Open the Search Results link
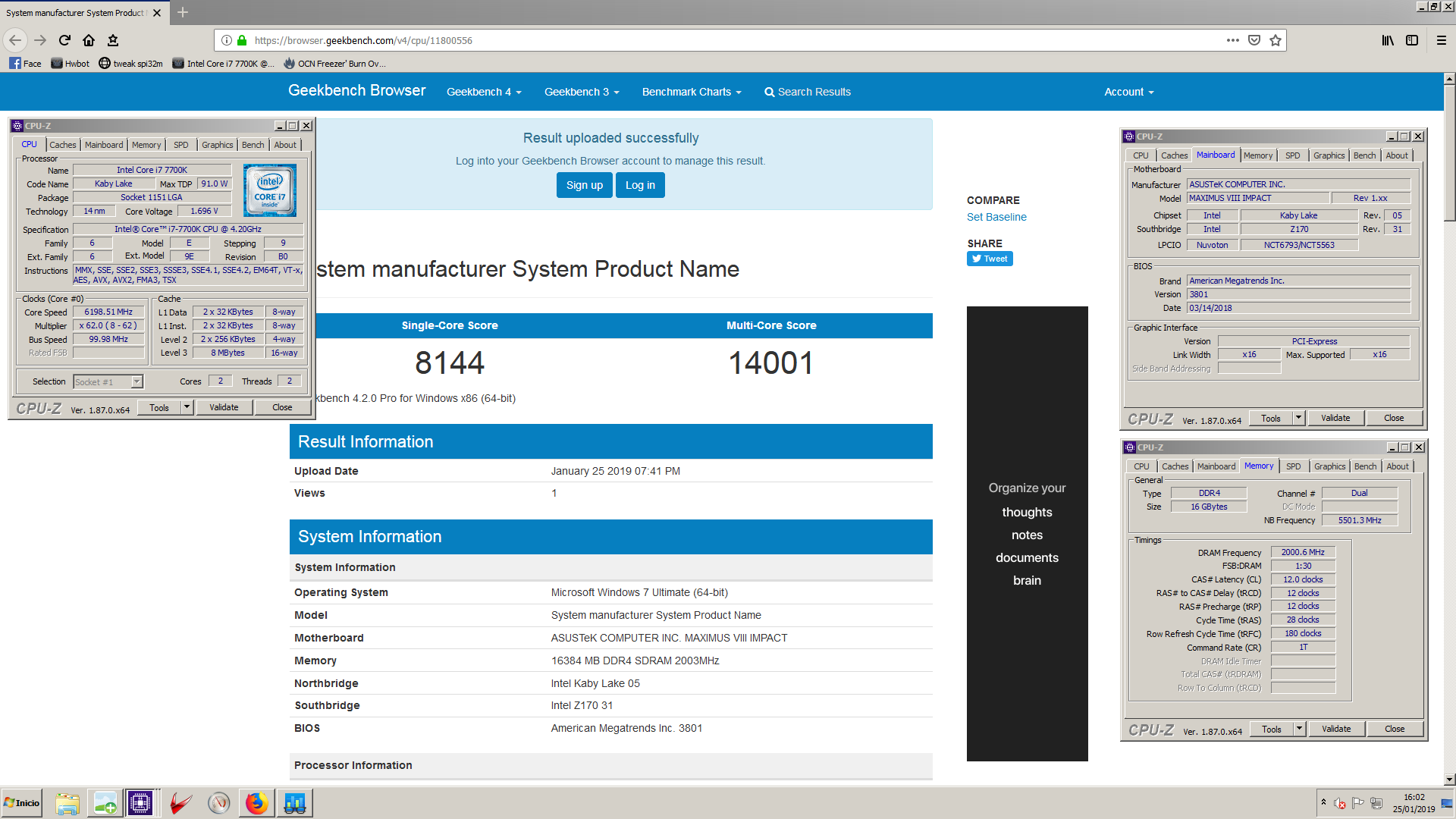Screen dimensions: 1456x819 tap(808, 92)
